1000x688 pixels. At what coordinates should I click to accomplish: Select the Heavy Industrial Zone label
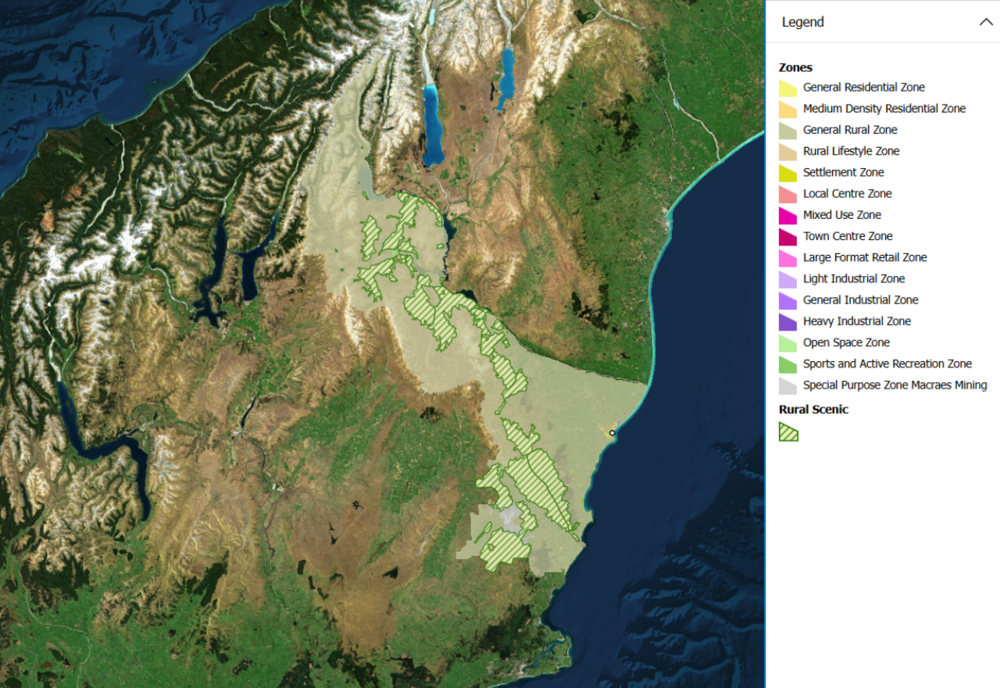(856, 321)
